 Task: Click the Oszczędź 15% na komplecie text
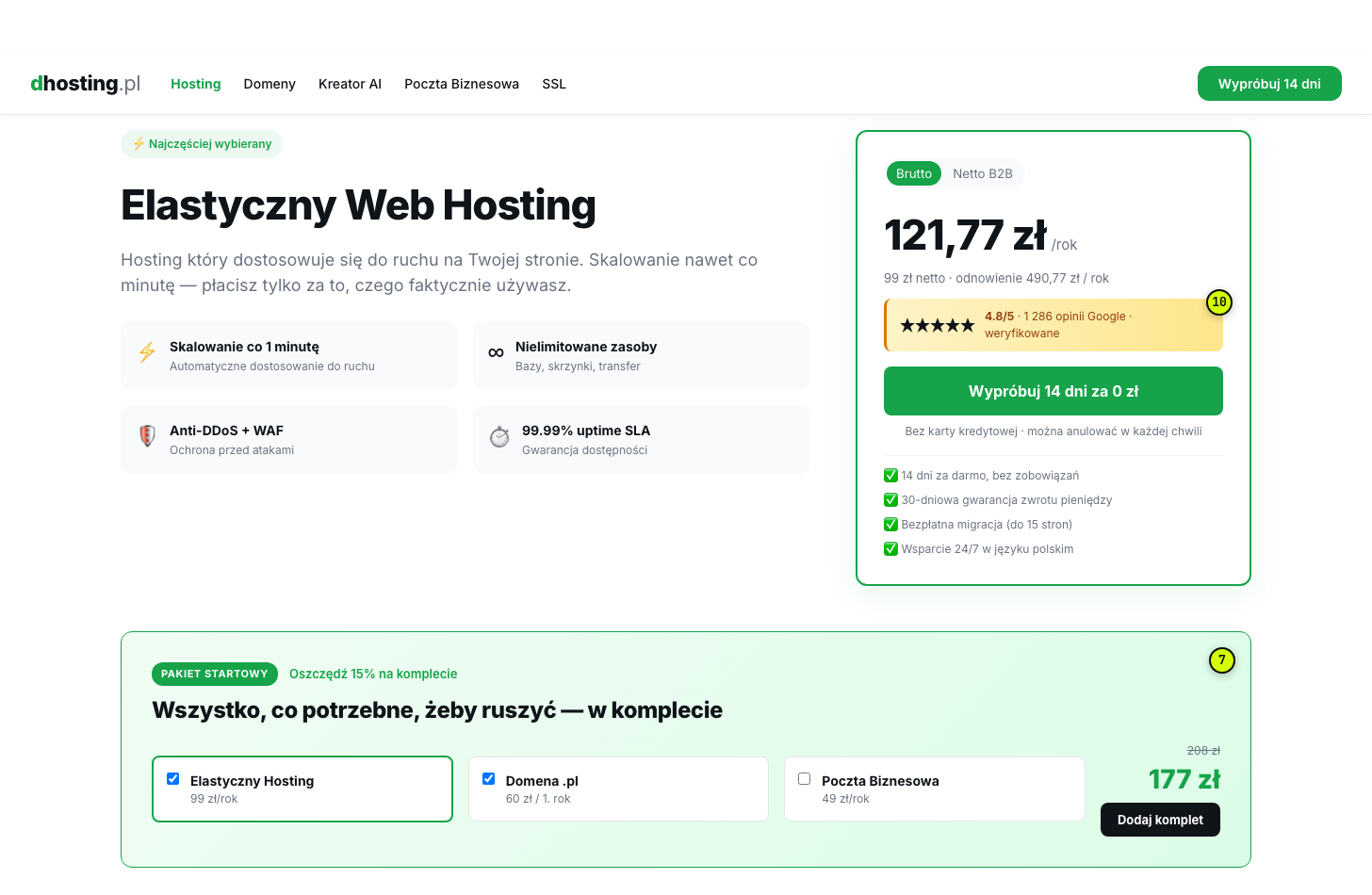point(373,674)
